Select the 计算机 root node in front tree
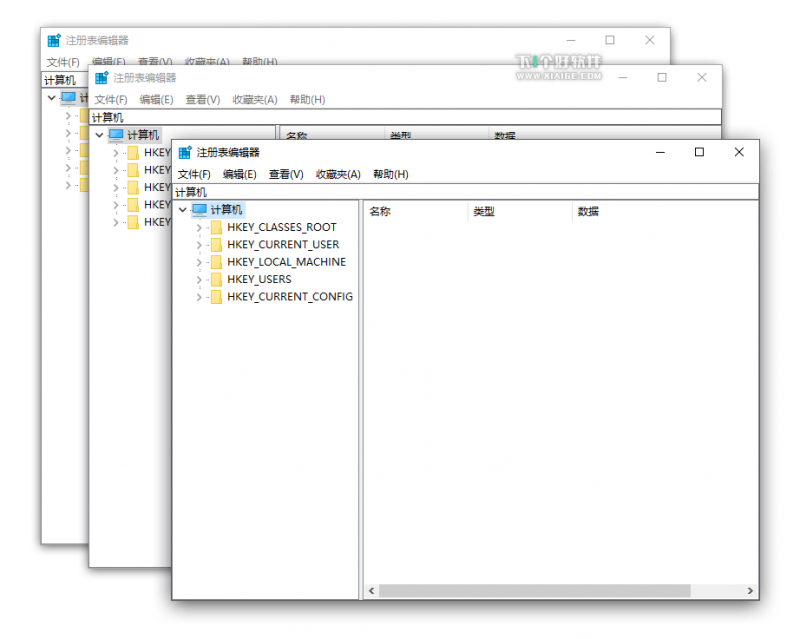The height and width of the screenshot is (639, 800). pyautogui.click(x=227, y=210)
